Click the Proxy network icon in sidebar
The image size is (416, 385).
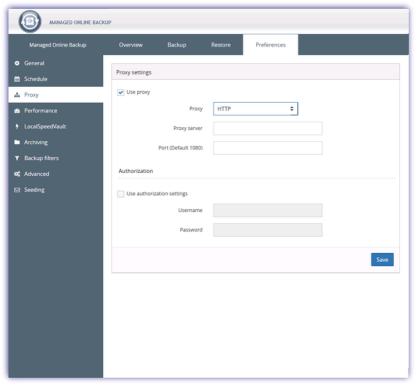point(17,95)
